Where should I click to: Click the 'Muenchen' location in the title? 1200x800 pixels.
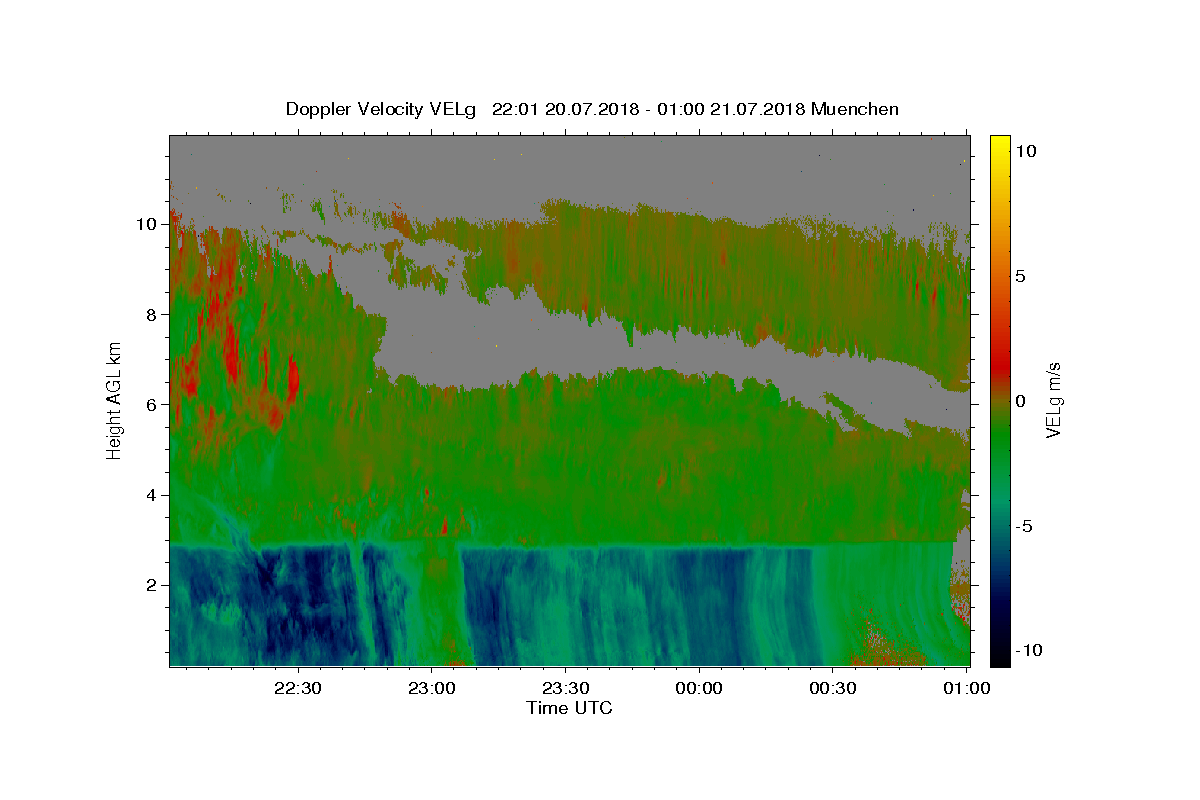coord(855,109)
